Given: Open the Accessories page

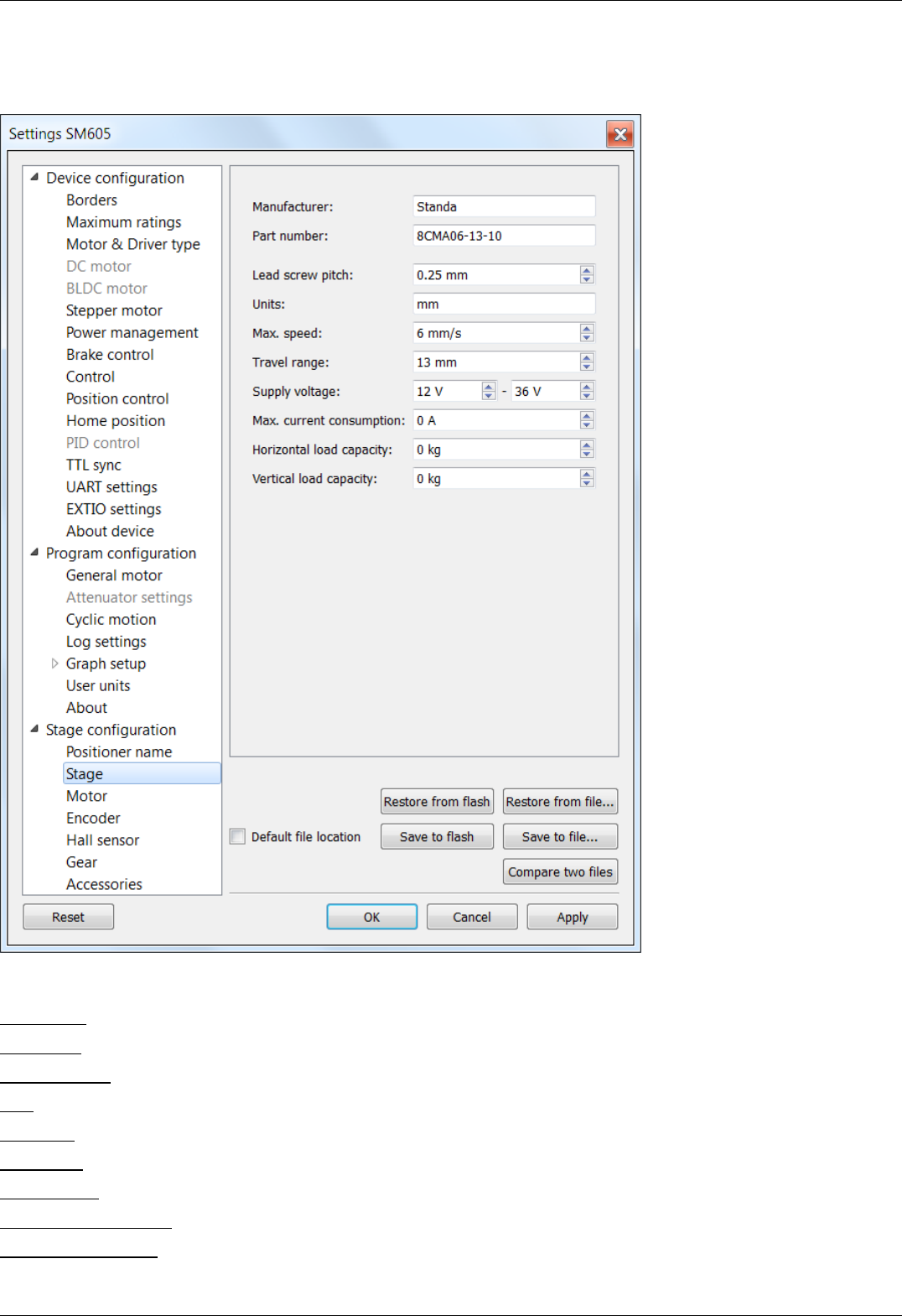Looking at the screenshot, I should pos(104,884).
